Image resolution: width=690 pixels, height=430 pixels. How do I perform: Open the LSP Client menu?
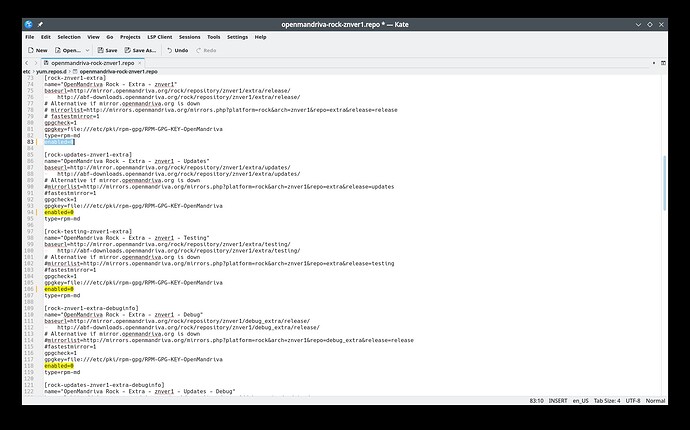pyautogui.click(x=160, y=37)
